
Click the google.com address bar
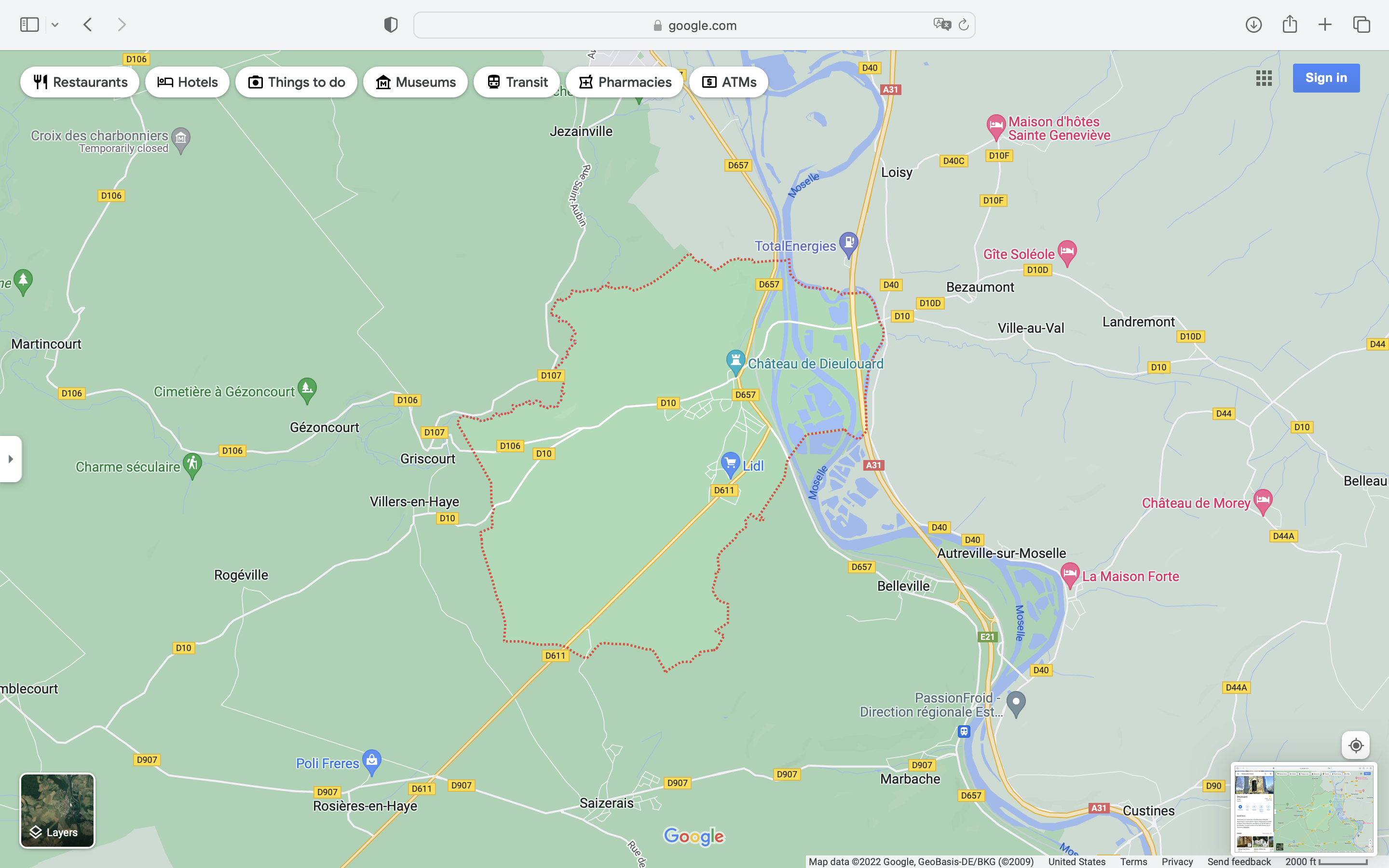[694, 25]
